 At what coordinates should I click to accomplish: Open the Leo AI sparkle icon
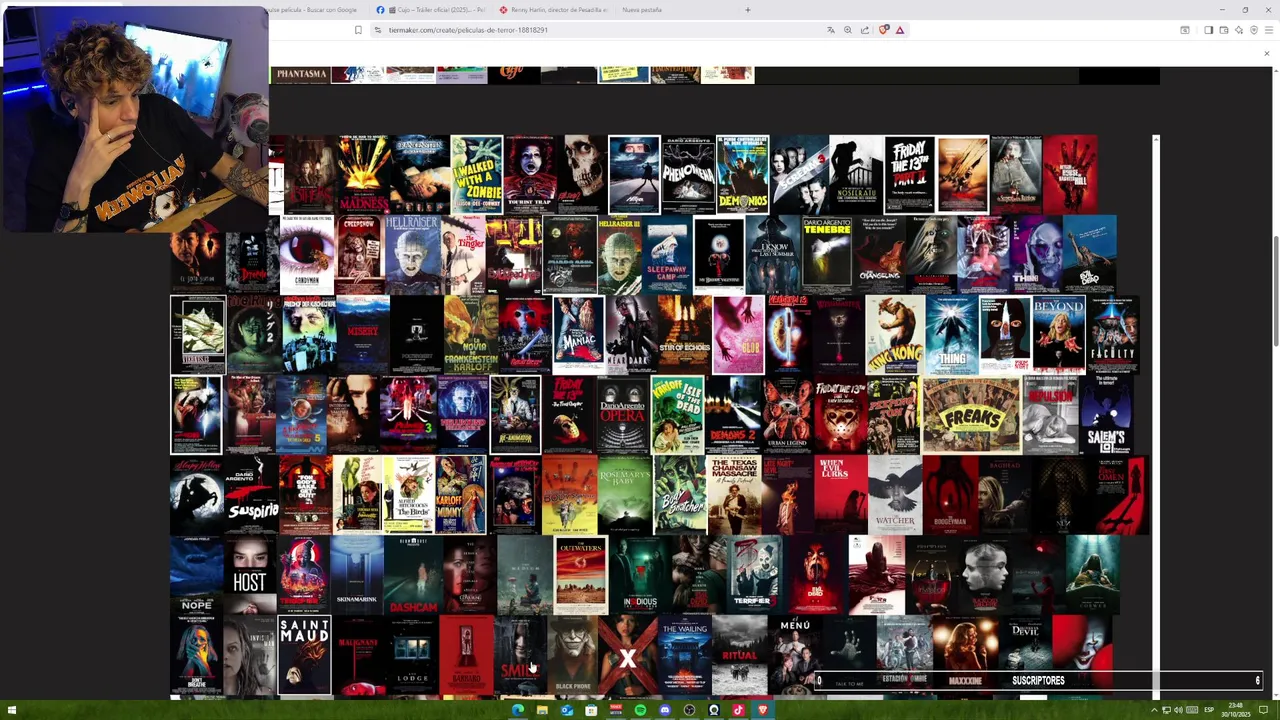point(1239,30)
